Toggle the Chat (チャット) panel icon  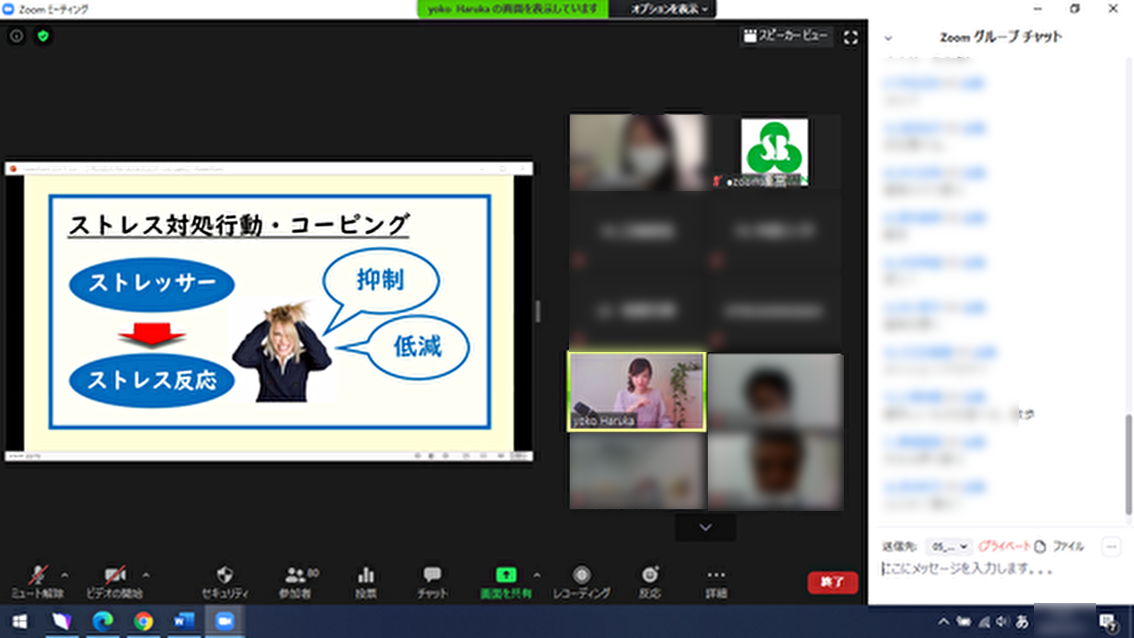(x=432, y=575)
